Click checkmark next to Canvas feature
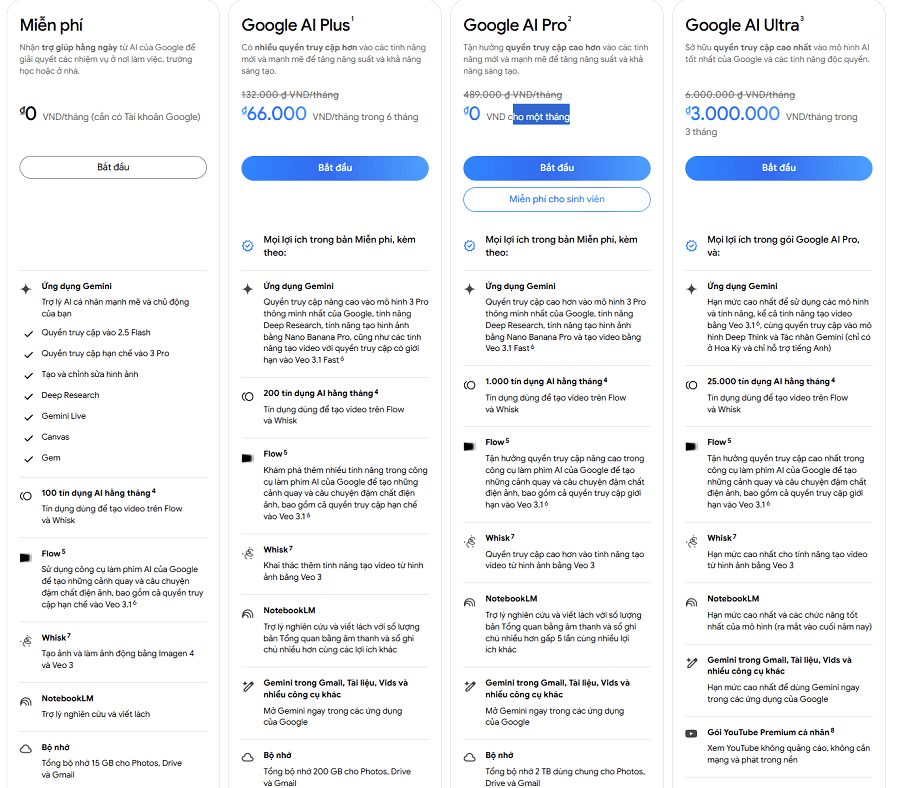This screenshot has width=900, height=788. point(29,438)
